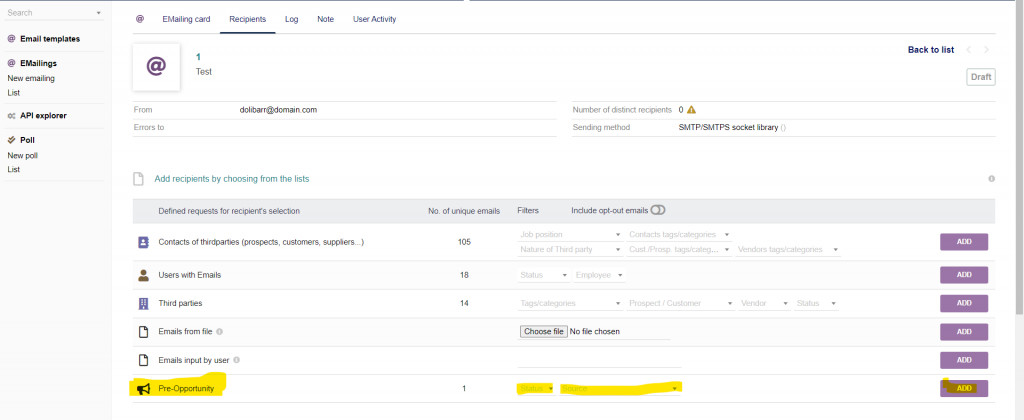Screen dimensions: 1024x420
Task: Click the SMTP/SMTPS socket library text
Action: click(728, 127)
